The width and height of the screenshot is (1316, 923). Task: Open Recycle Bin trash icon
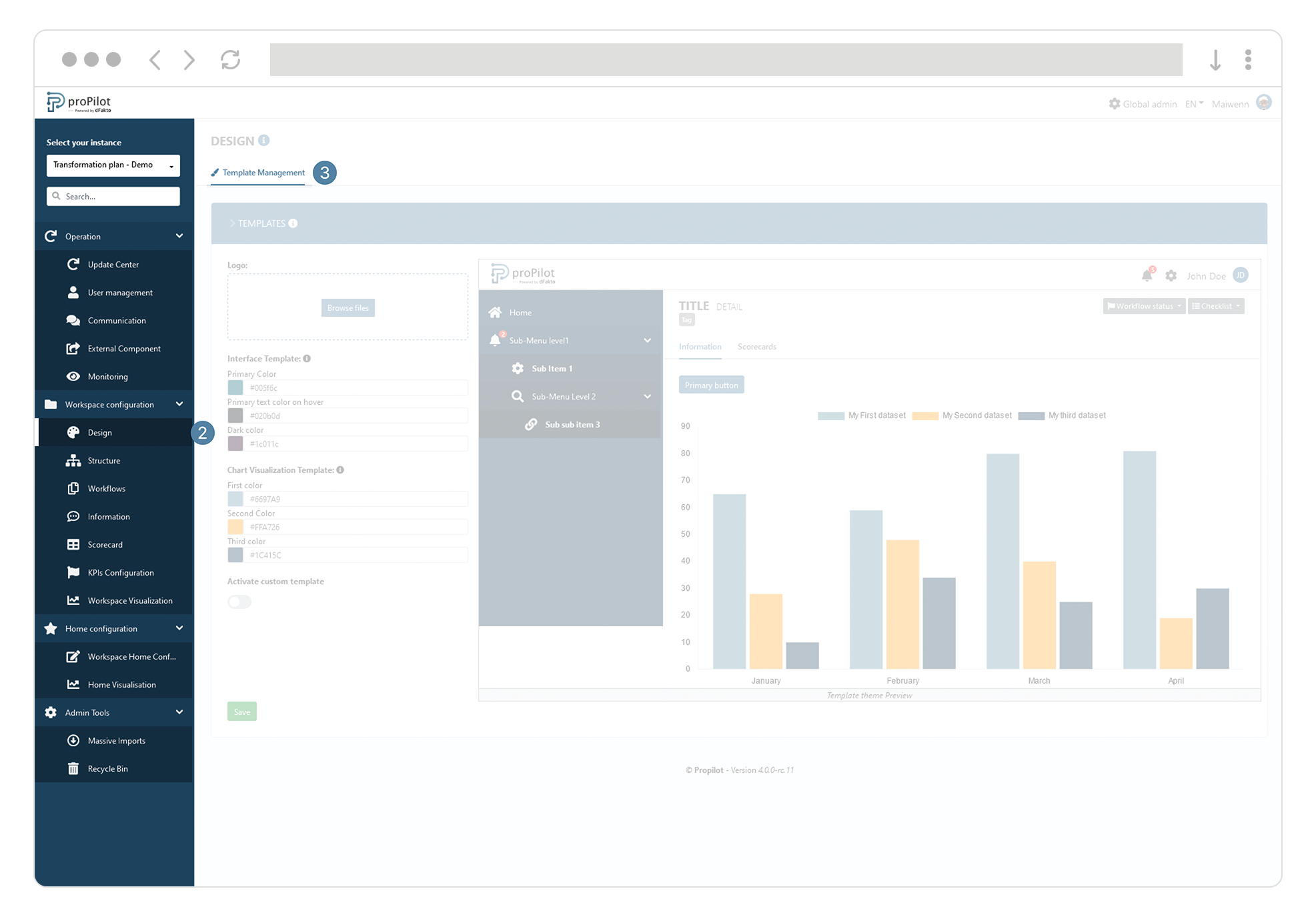pos(73,768)
